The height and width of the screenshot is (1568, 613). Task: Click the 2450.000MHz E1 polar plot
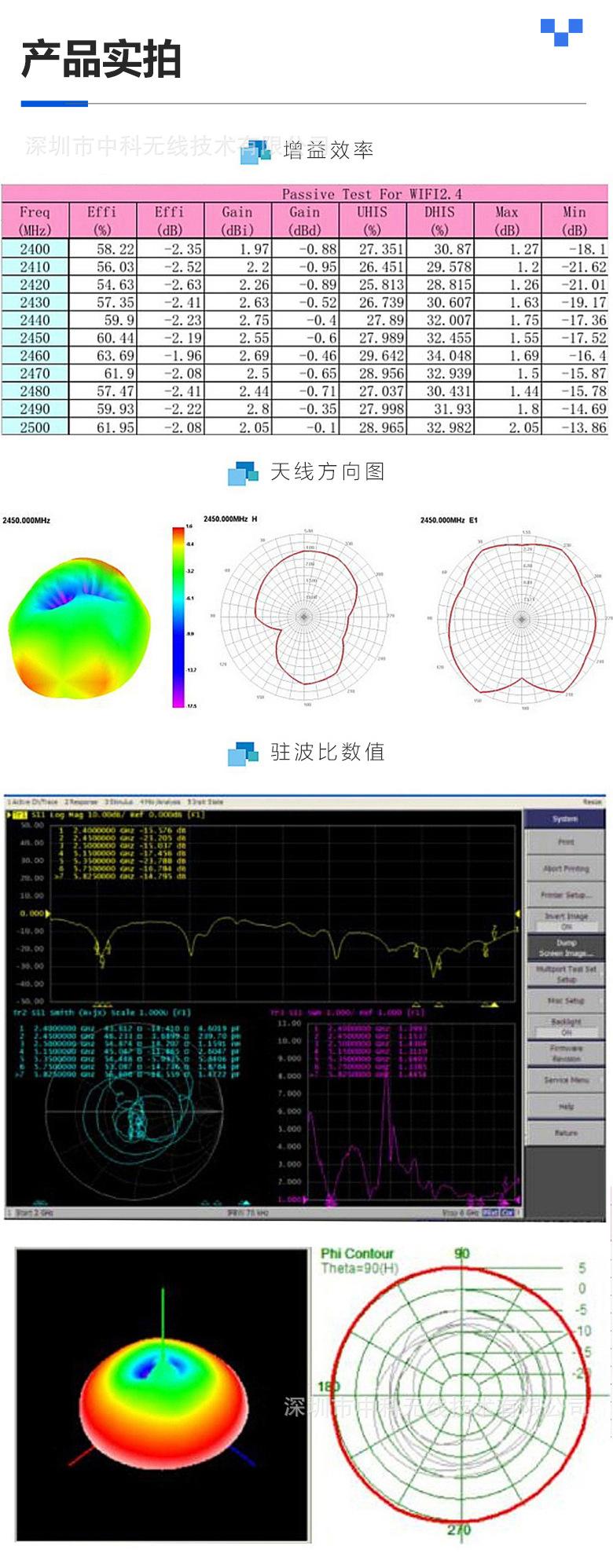click(x=520, y=619)
